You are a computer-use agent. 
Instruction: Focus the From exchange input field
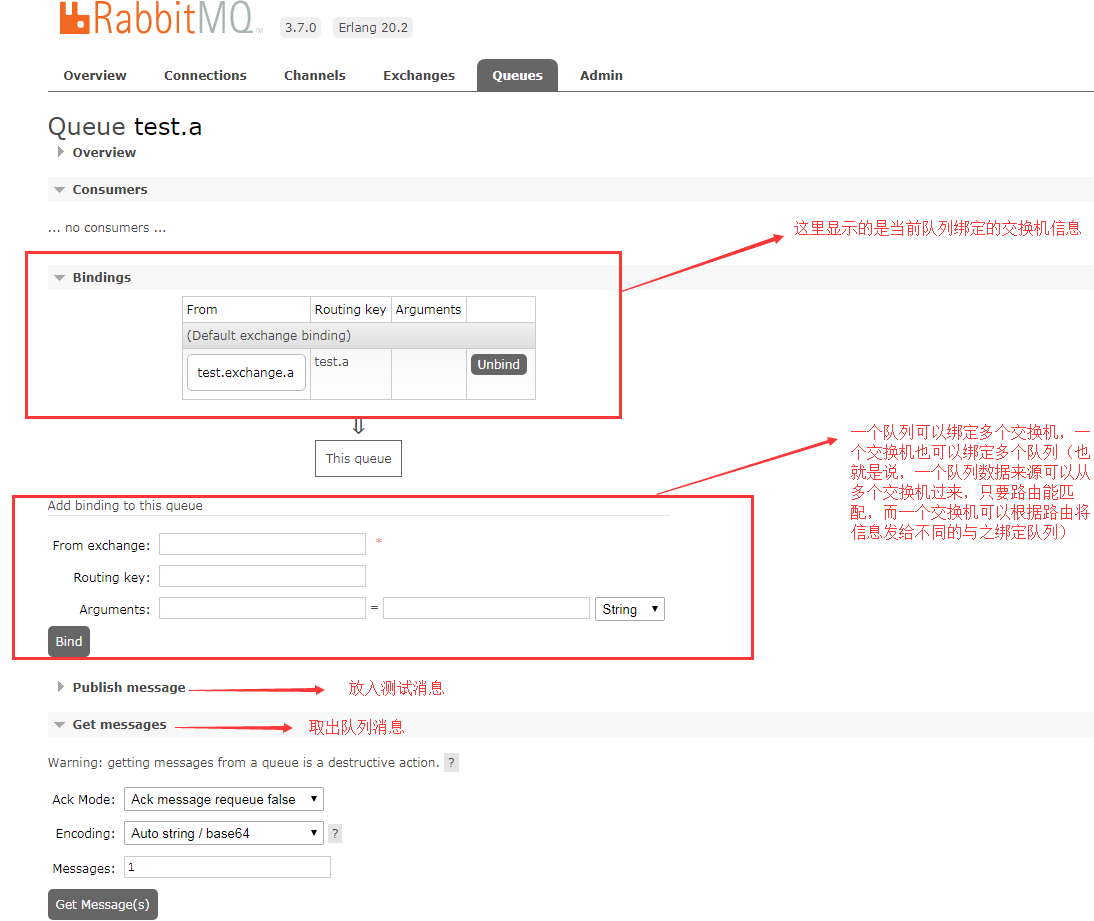pos(262,544)
